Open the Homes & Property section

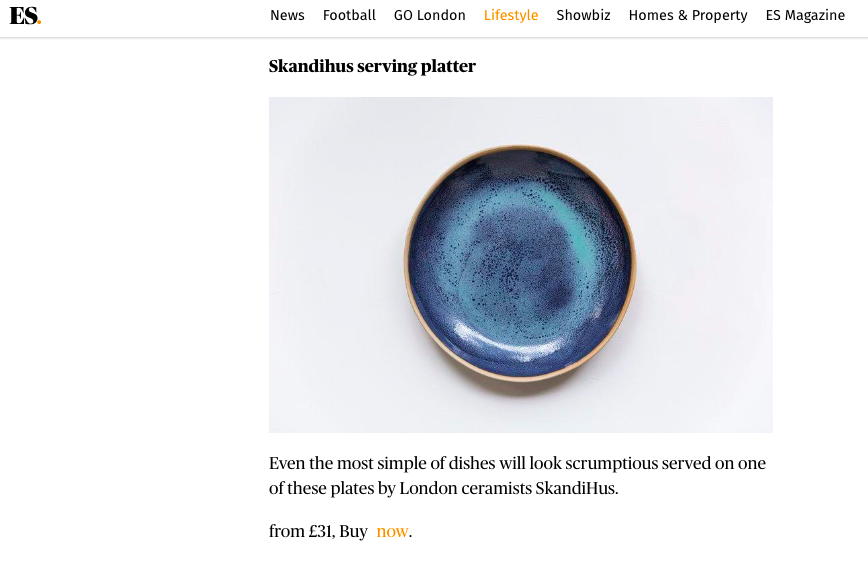tap(688, 16)
